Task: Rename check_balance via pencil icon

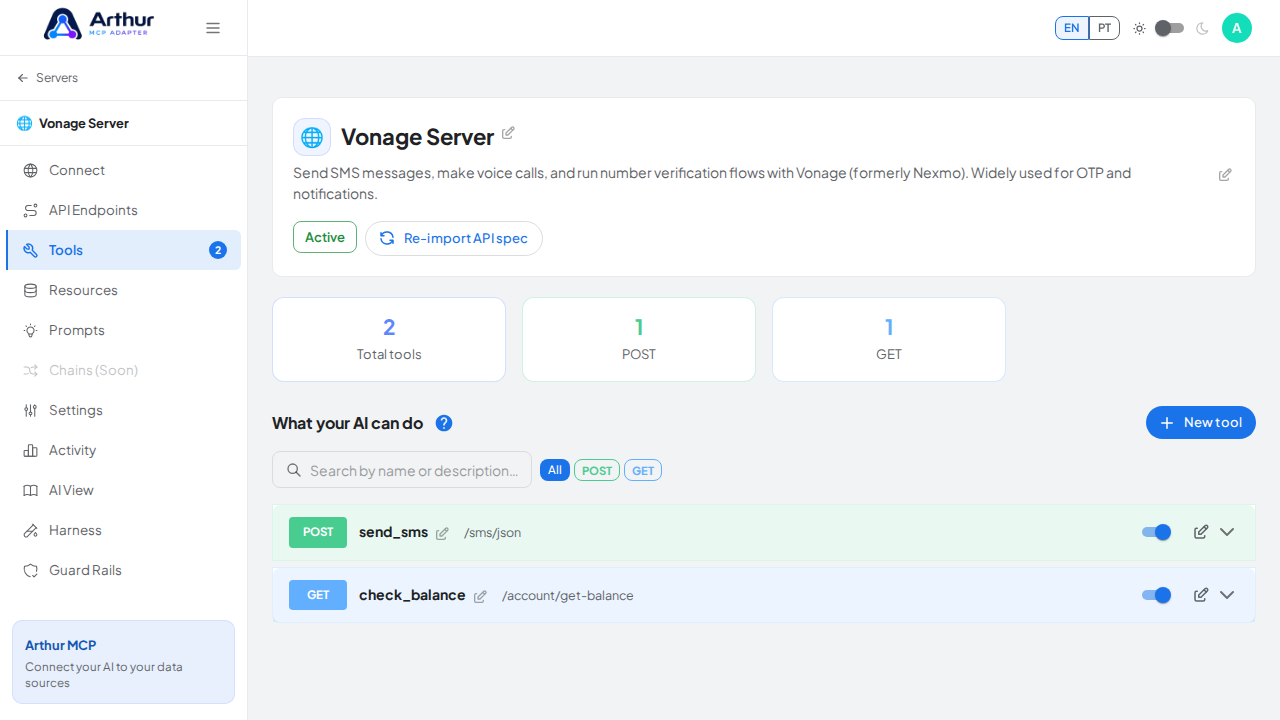Action: pos(480,596)
